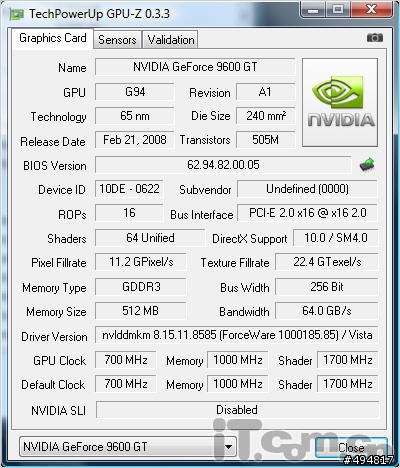
Task: Click the ROPs field showing 16
Action: tap(129, 213)
